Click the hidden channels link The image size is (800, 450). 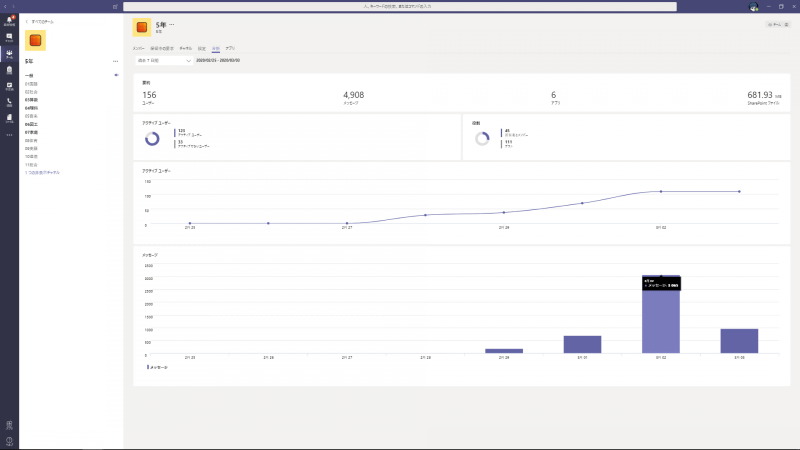42,172
